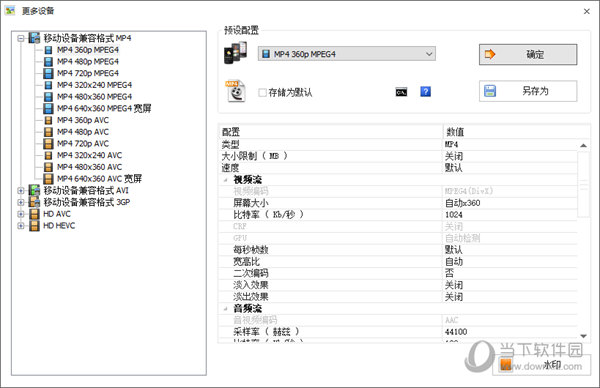Image resolution: width=600 pixels, height=388 pixels.
Task: Collapse the 视频流 section
Action: (226, 180)
